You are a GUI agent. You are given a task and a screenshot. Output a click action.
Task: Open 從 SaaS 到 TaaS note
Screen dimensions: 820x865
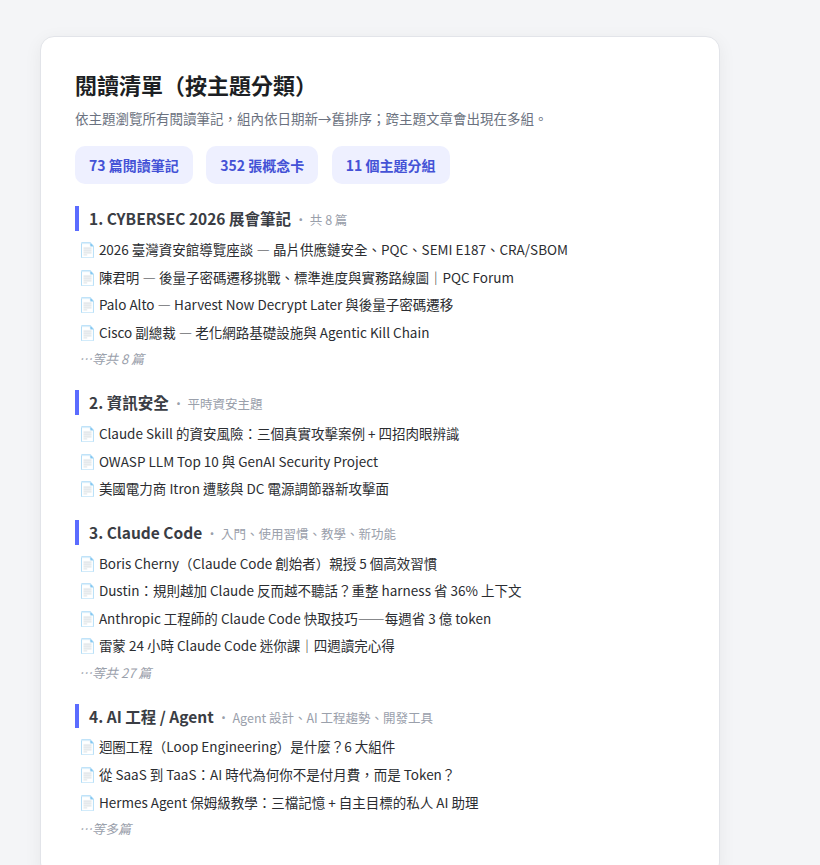276,775
